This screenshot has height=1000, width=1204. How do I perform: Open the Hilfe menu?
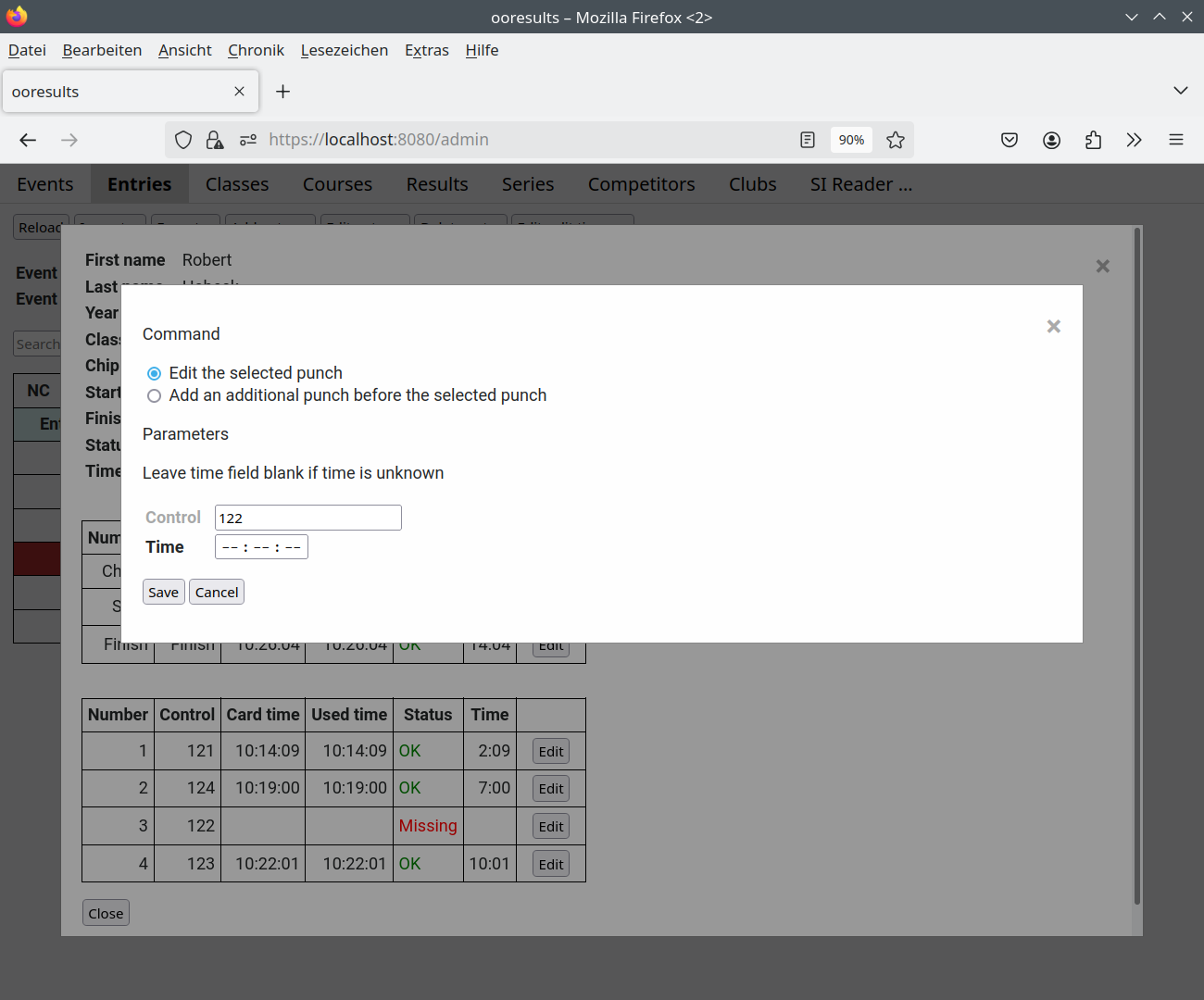(482, 50)
